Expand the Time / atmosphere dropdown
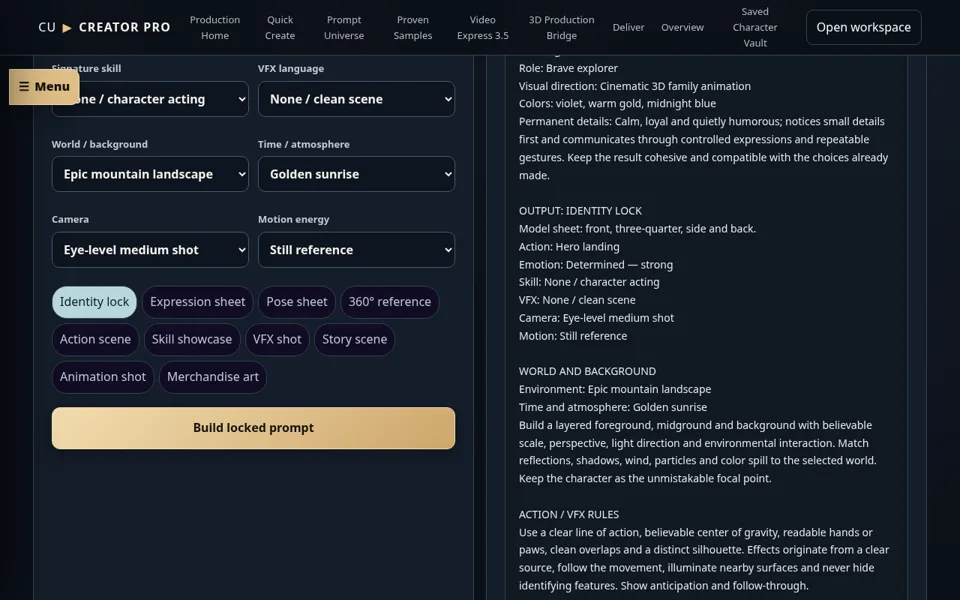Screen dimensions: 960x600 (x=356, y=174)
